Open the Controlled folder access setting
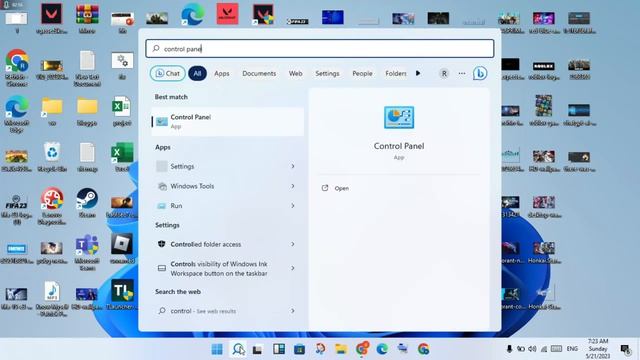 pos(227,244)
